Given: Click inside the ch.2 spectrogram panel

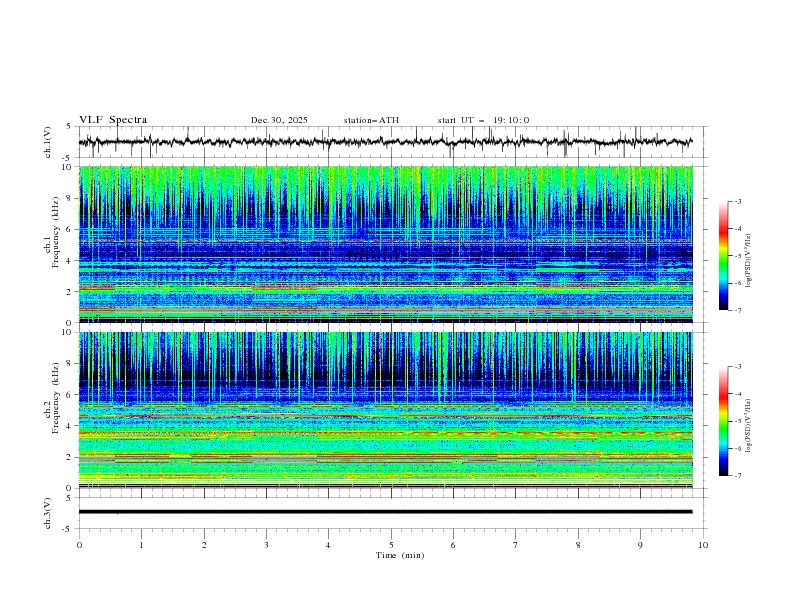Looking at the screenshot, I should 385,410.
